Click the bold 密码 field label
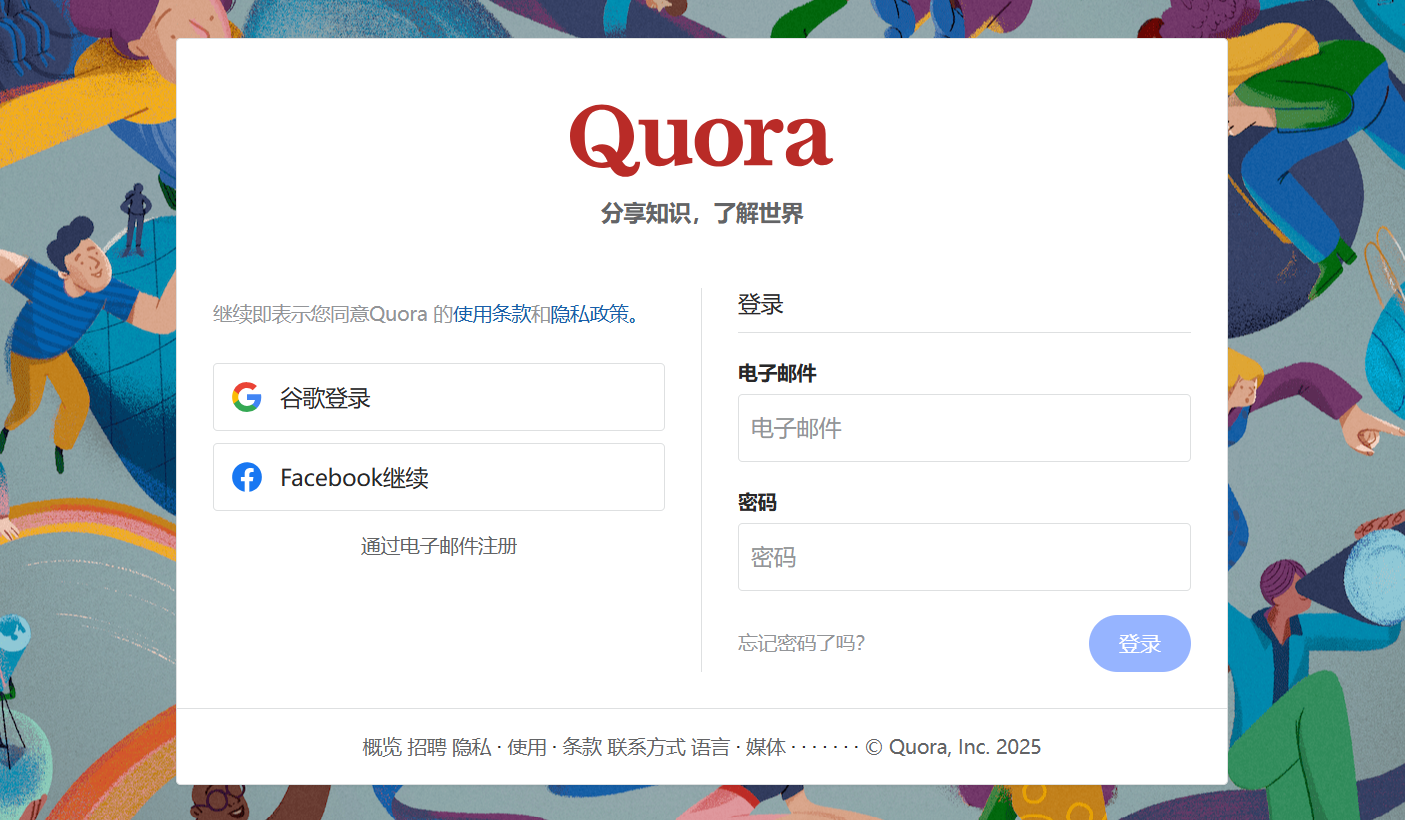The height and width of the screenshot is (820, 1405). click(757, 502)
